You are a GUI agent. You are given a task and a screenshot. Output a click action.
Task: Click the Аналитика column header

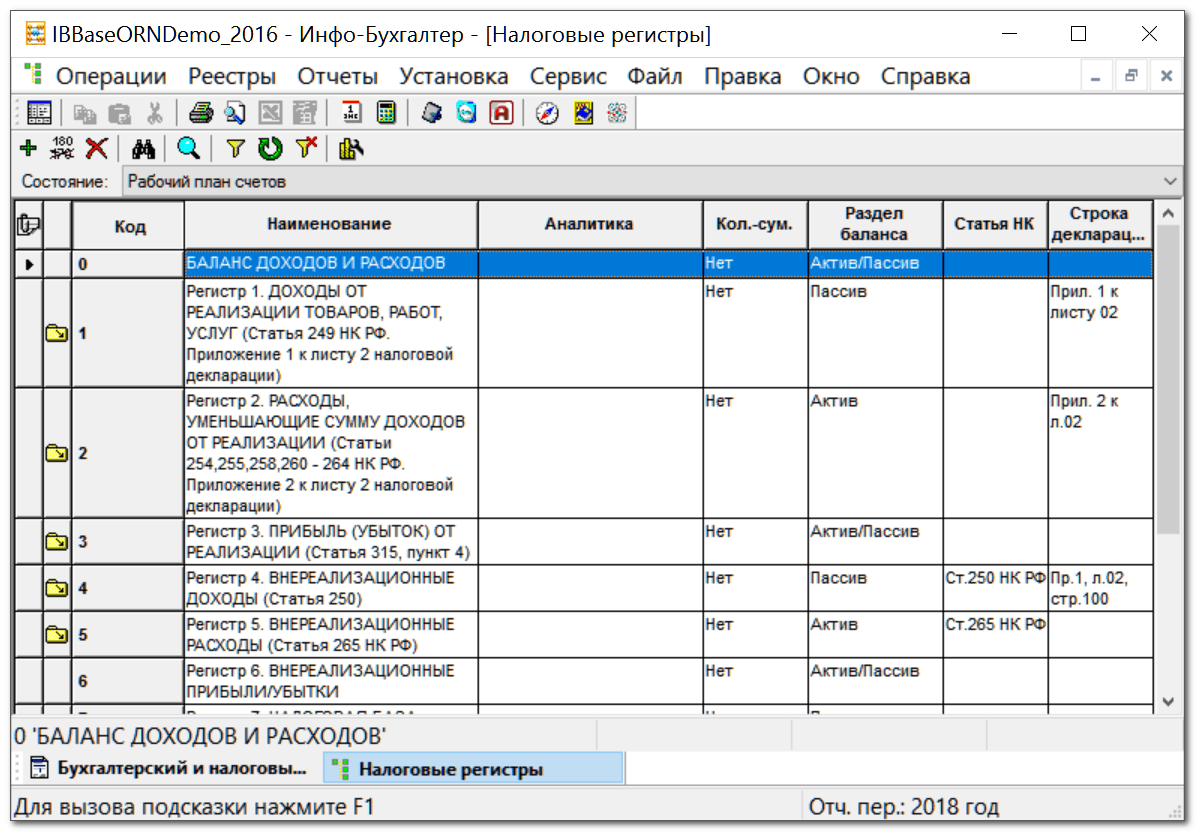(589, 224)
